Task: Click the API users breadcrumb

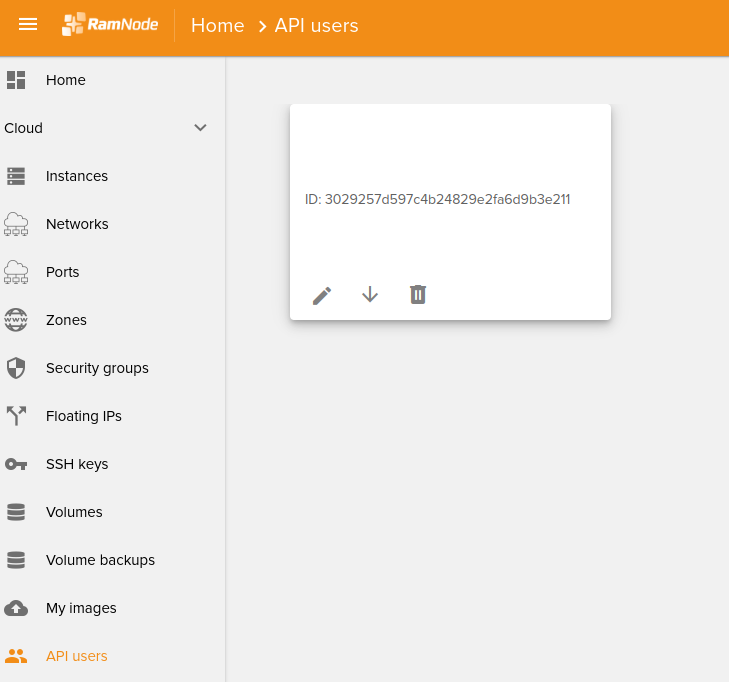Action: [316, 26]
